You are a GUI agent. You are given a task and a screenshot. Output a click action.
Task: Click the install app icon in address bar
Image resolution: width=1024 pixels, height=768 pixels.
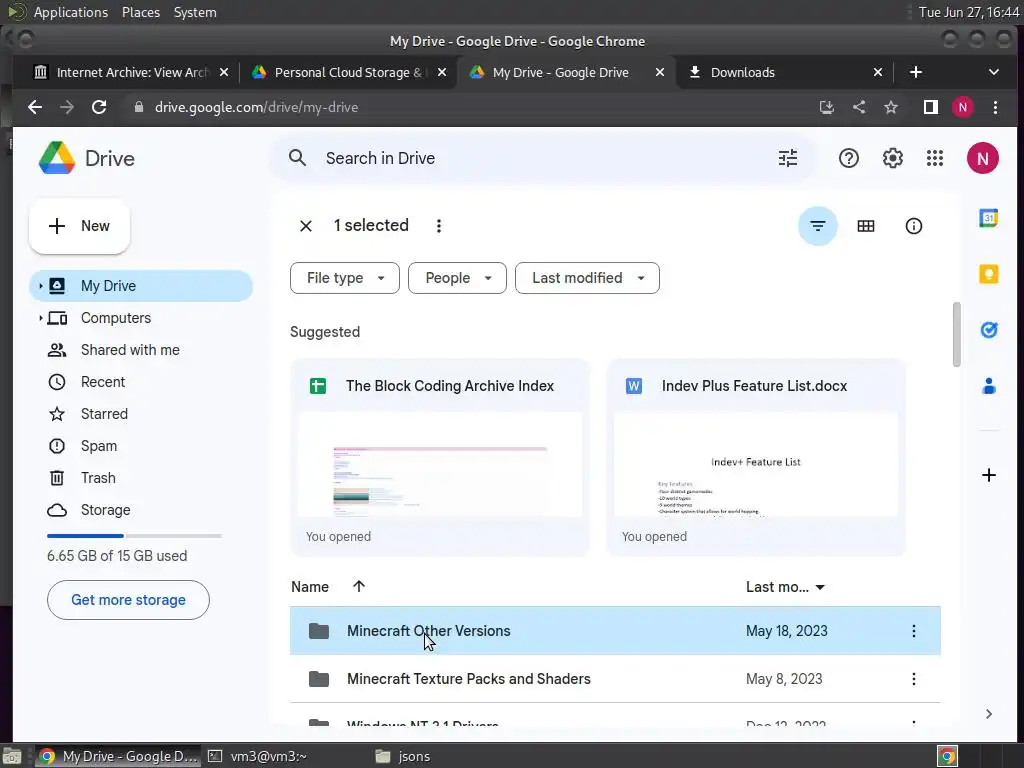coord(827,107)
